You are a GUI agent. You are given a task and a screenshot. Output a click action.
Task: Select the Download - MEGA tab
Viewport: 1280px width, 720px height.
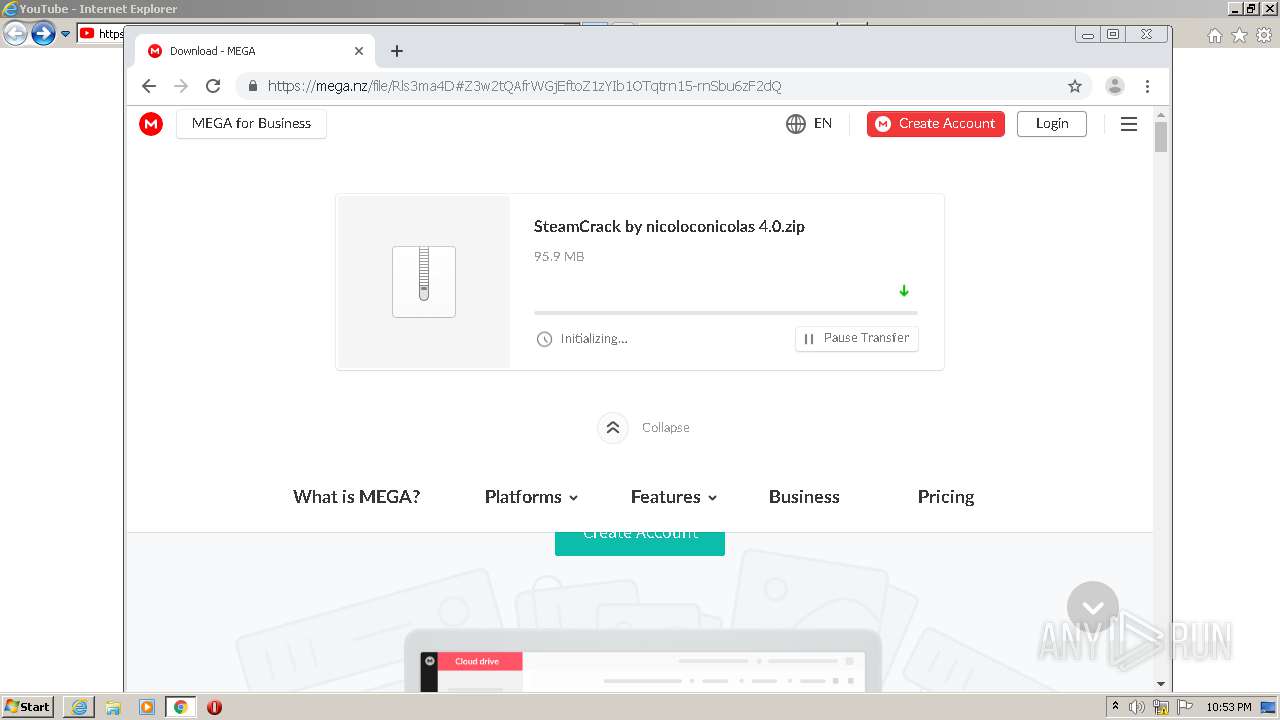(255, 51)
